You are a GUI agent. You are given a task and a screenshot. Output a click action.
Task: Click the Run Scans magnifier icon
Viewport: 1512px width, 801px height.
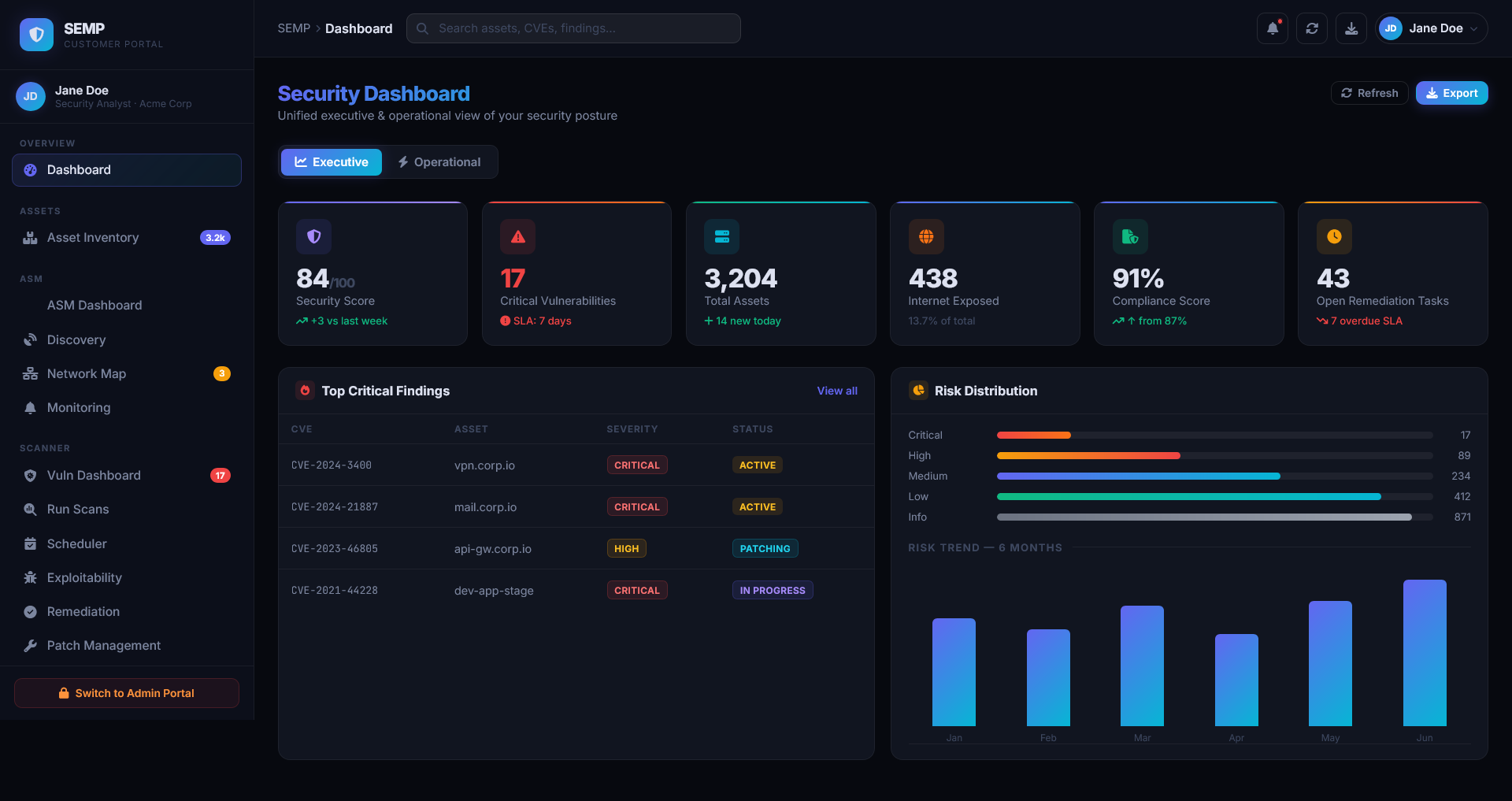30,510
